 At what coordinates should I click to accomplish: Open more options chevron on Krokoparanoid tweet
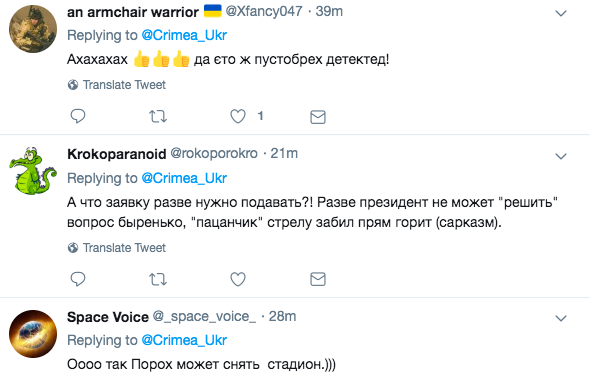[561, 156]
